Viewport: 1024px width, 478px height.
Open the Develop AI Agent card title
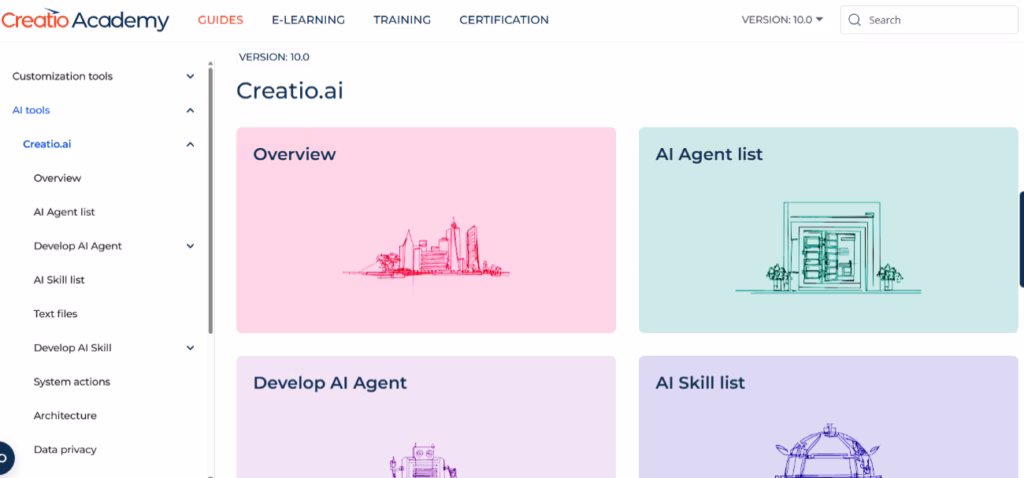[x=330, y=383]
